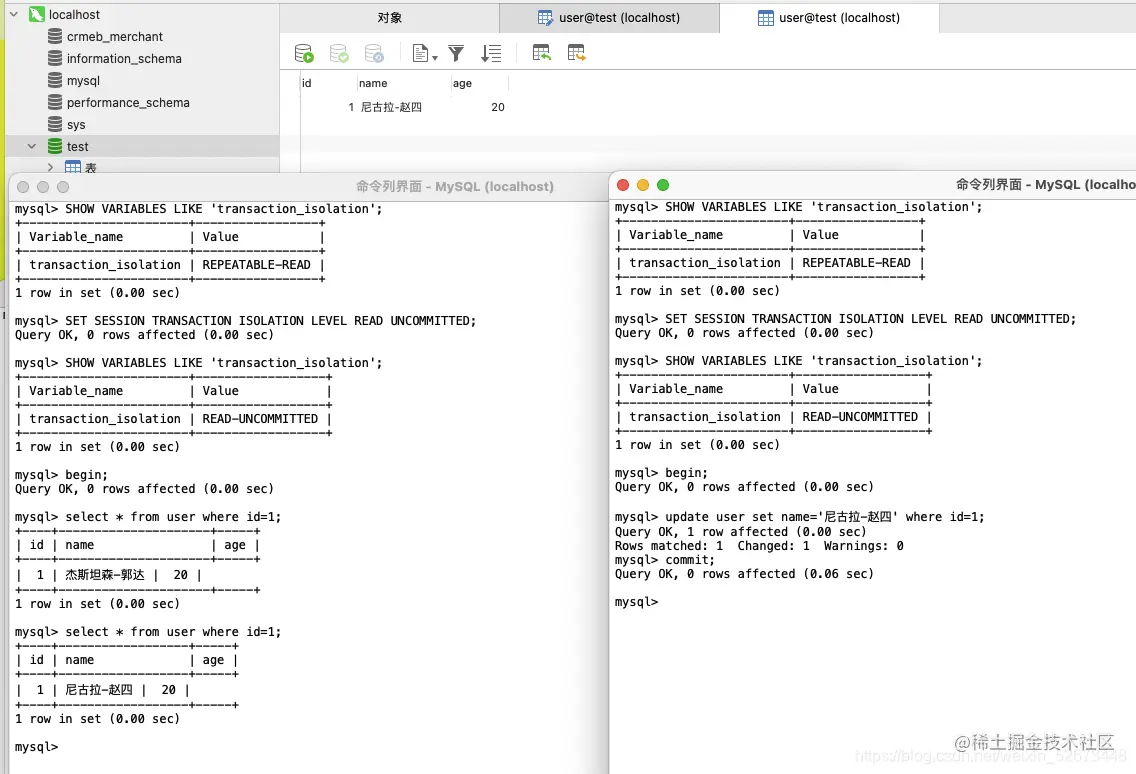
Task: Click the Sort icon in the toolbar
Action: click(x=491, y=53)
